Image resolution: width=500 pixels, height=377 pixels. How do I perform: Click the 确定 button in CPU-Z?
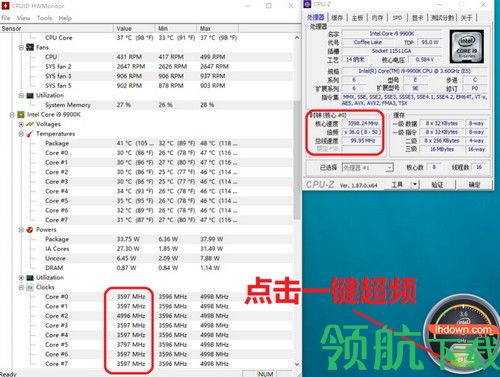pyautogui.click(x=474, y=184)
